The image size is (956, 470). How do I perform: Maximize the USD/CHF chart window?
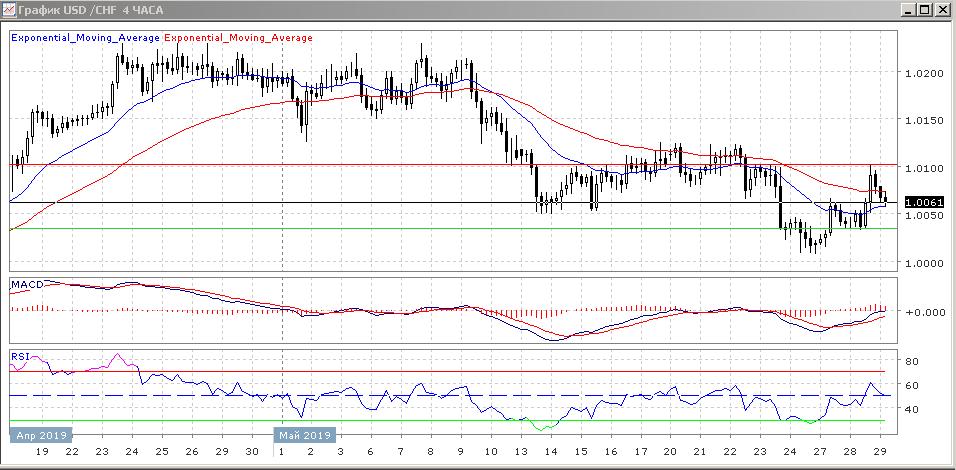[925, 10]
